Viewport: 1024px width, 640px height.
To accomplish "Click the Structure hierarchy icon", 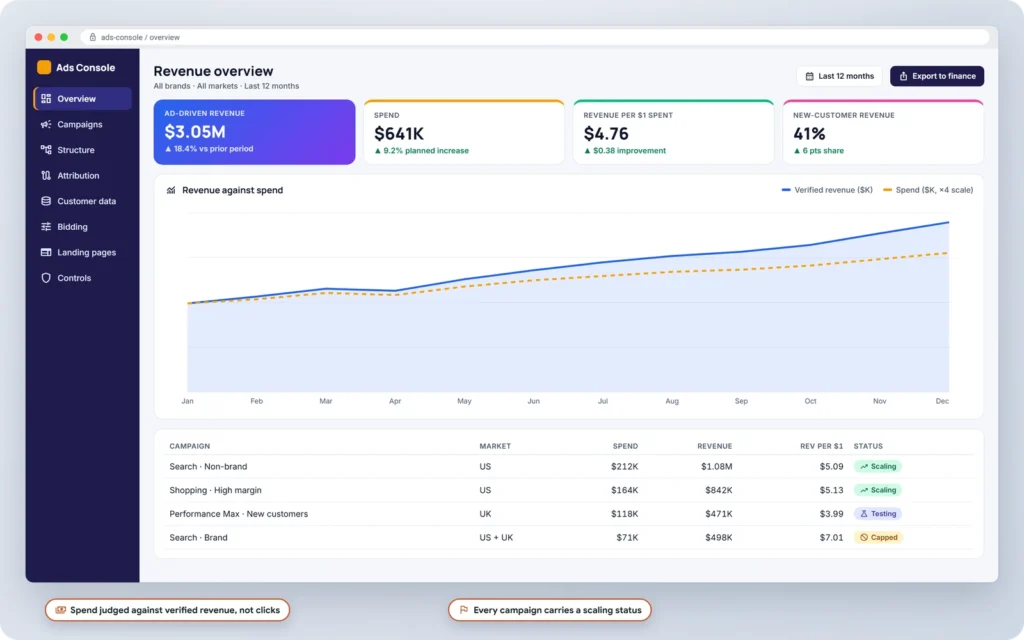I will (46, 150).
